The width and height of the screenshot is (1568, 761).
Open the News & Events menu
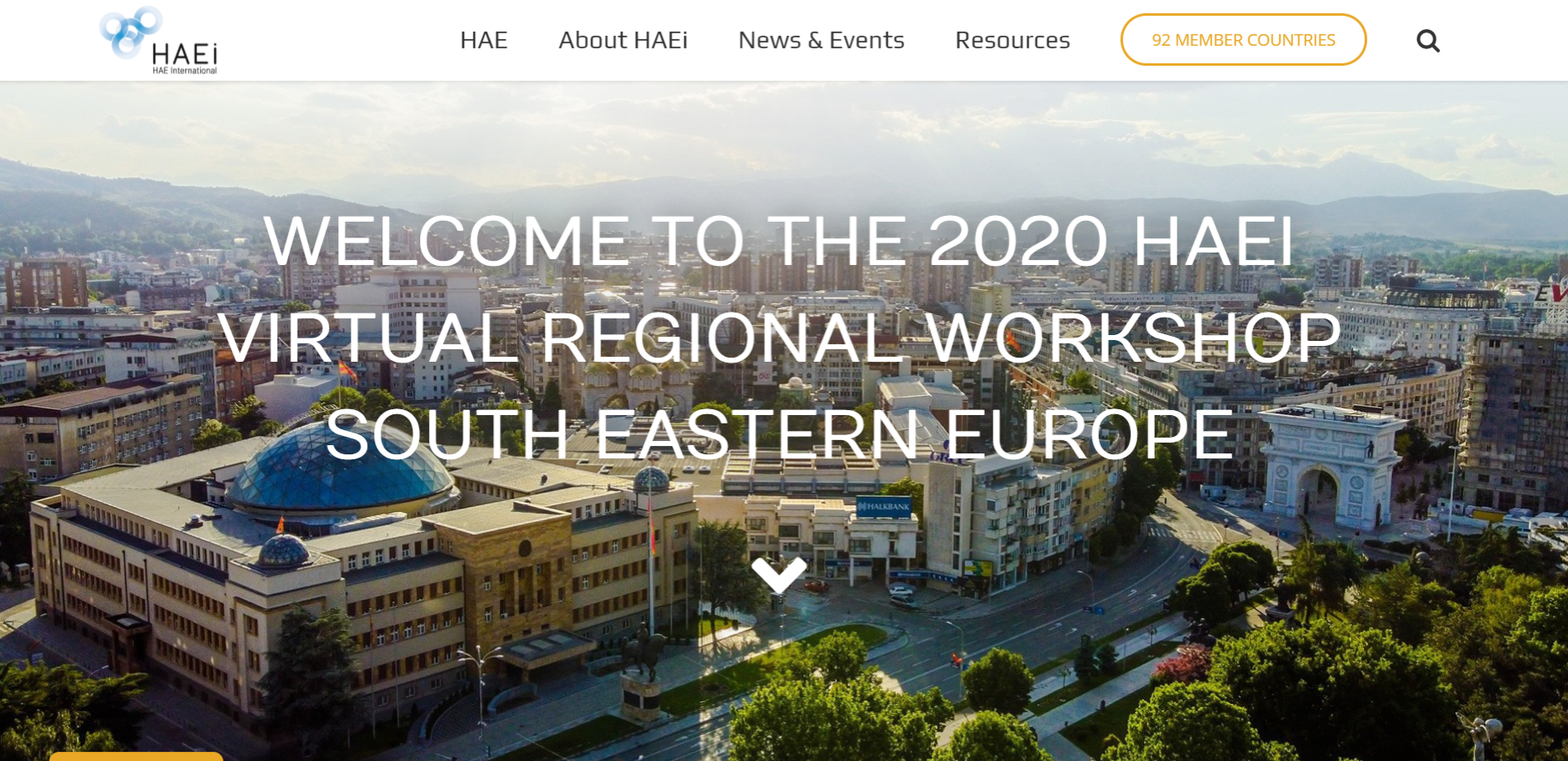(x=821, y=40)
